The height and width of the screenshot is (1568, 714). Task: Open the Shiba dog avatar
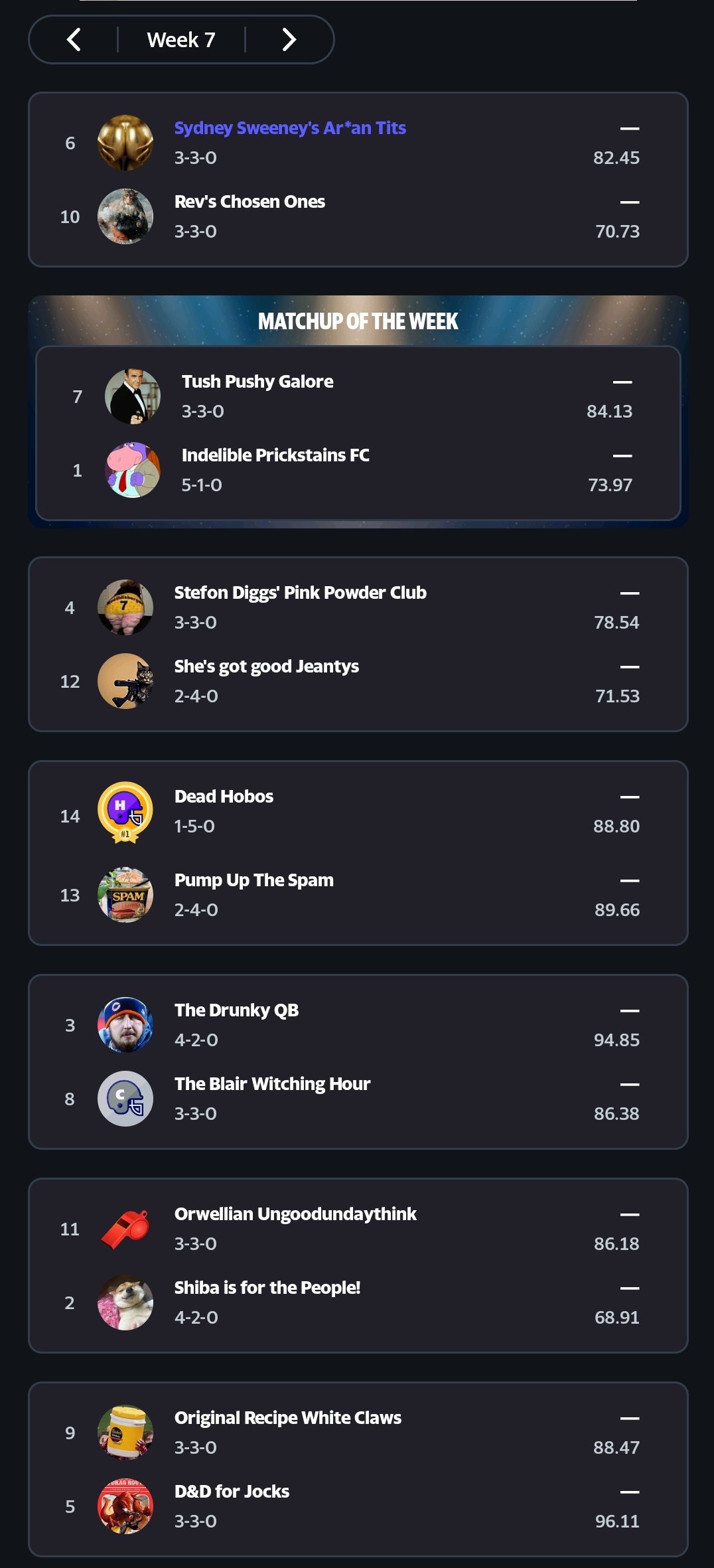(x=125, y=1302)
